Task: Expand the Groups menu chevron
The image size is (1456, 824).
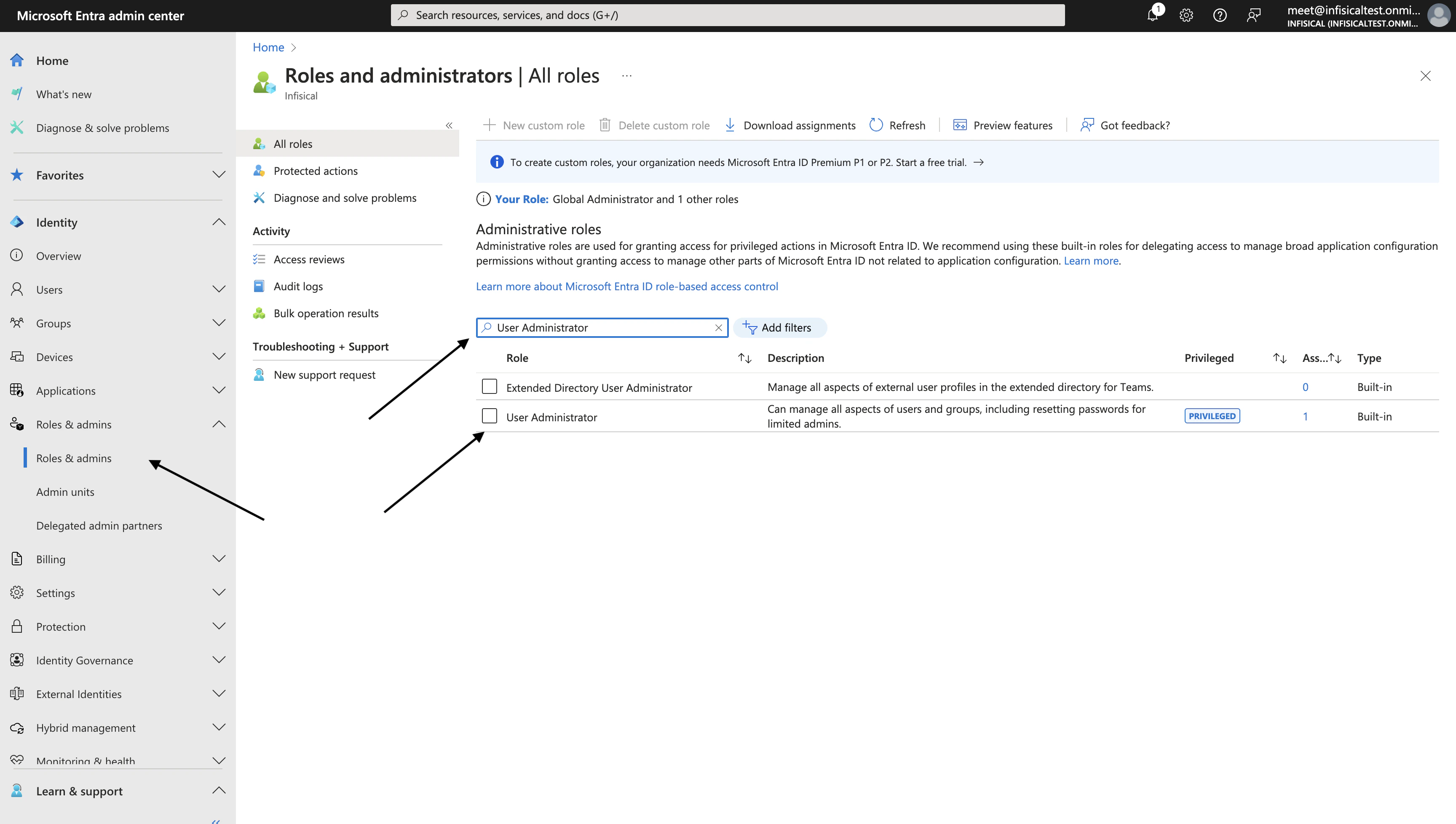Action: pos(218,323)
